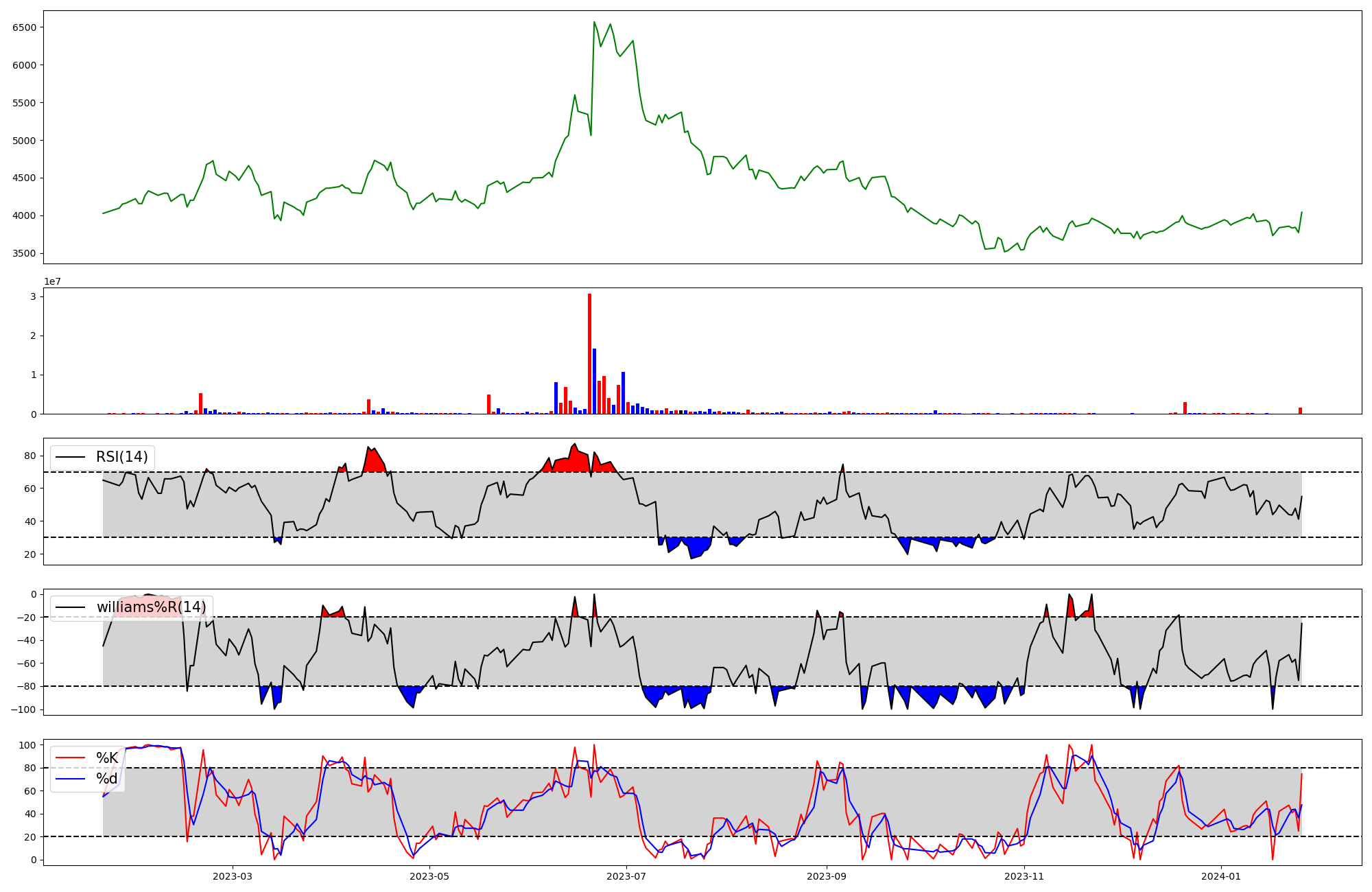Click the tallest red volume bar
This screenshot has width=1372, height=892.
[x=589, y=353]
